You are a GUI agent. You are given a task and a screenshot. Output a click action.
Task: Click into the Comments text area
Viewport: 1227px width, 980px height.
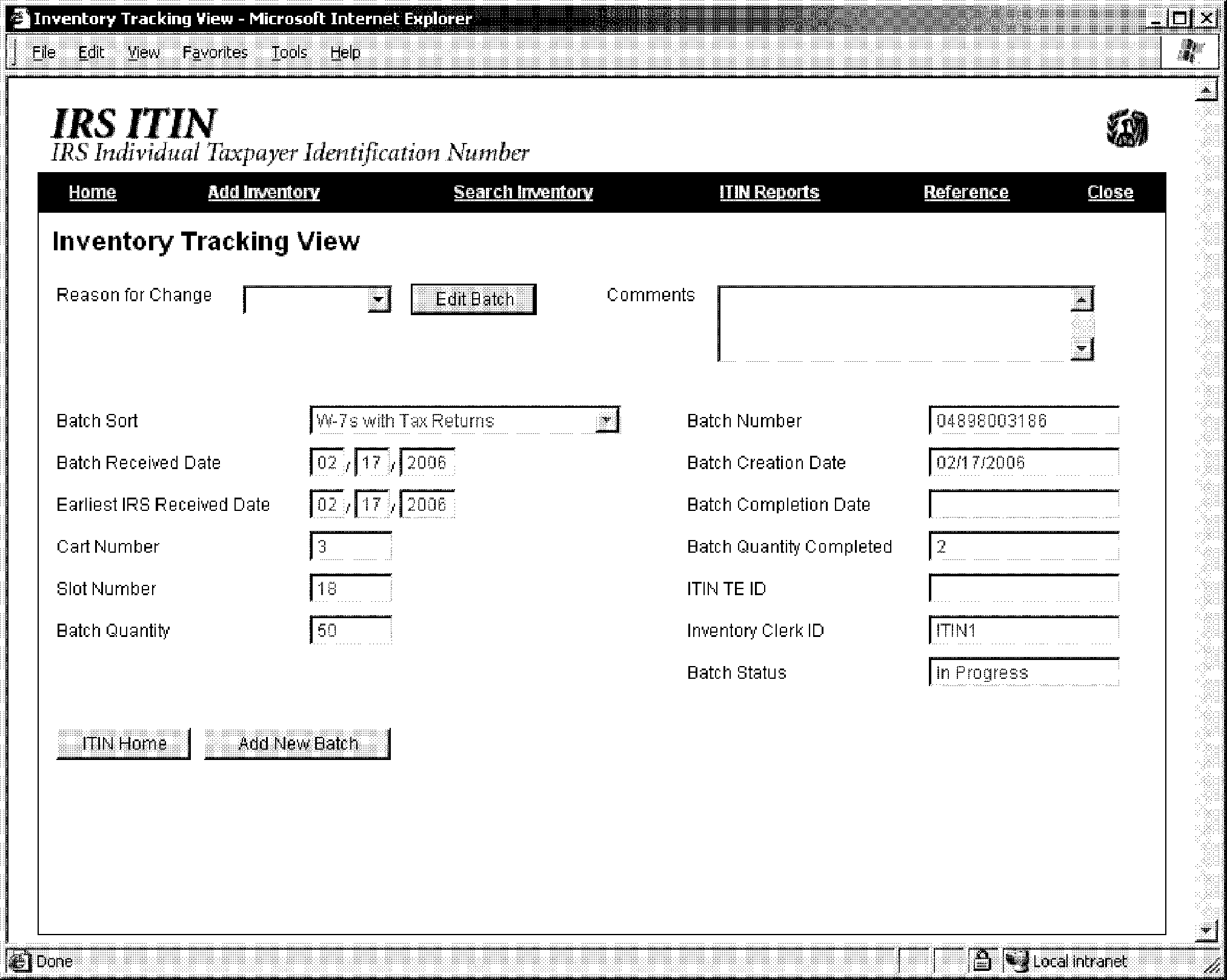pyautogui.click(x=894, y=324)
